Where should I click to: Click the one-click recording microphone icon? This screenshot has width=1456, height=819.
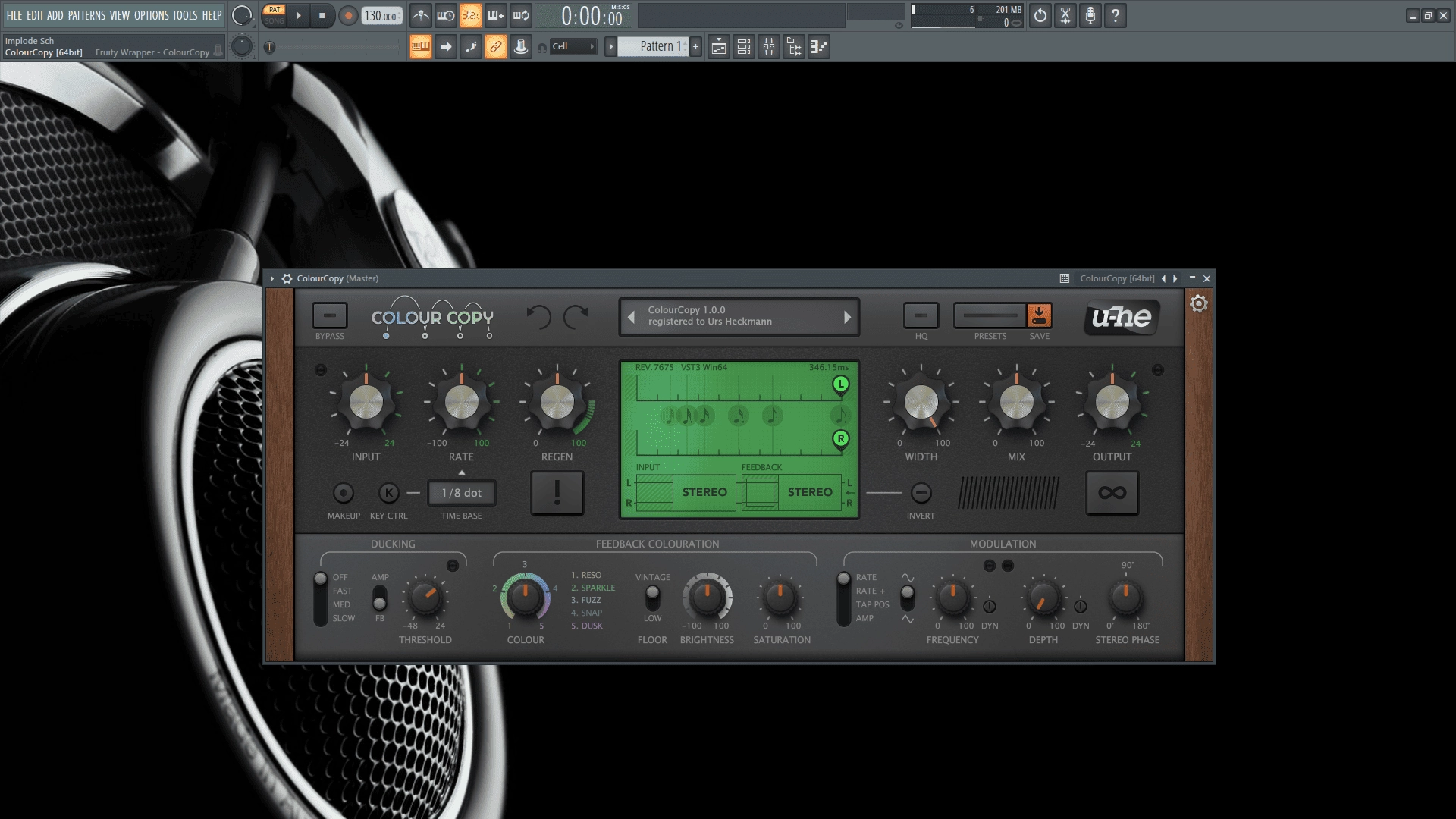click(1090, 15)
